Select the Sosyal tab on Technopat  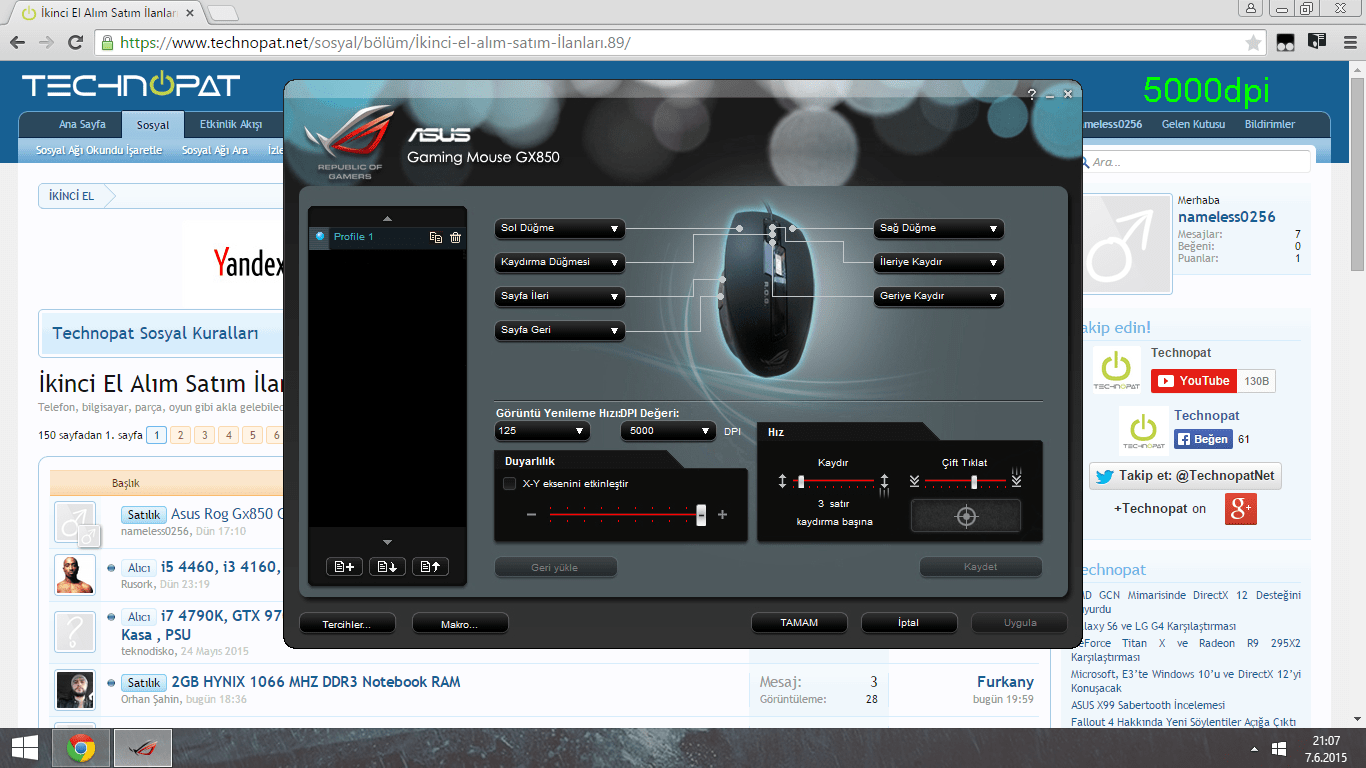pyautogui.click(x=153, y=126)
